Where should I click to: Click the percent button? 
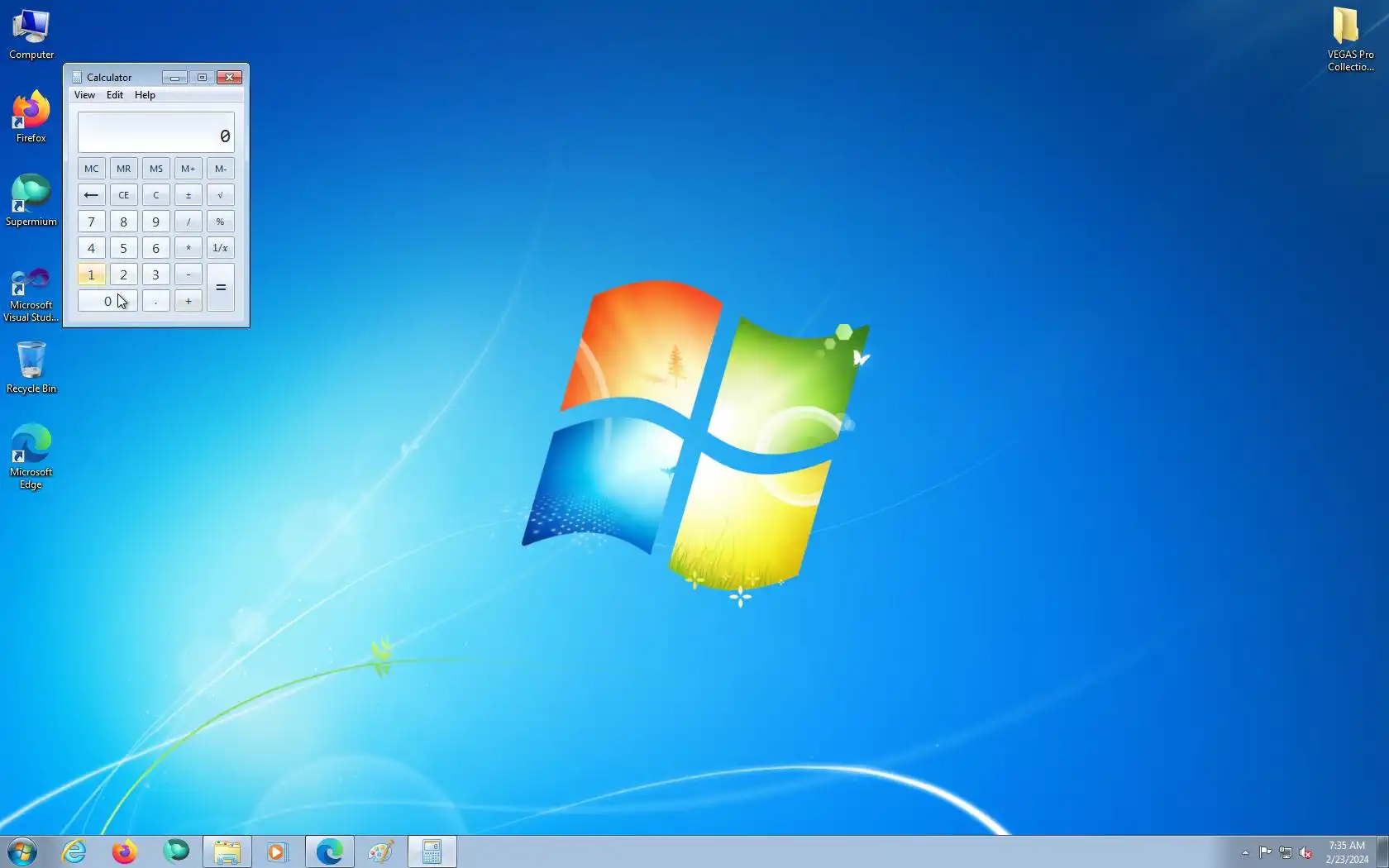220,222
